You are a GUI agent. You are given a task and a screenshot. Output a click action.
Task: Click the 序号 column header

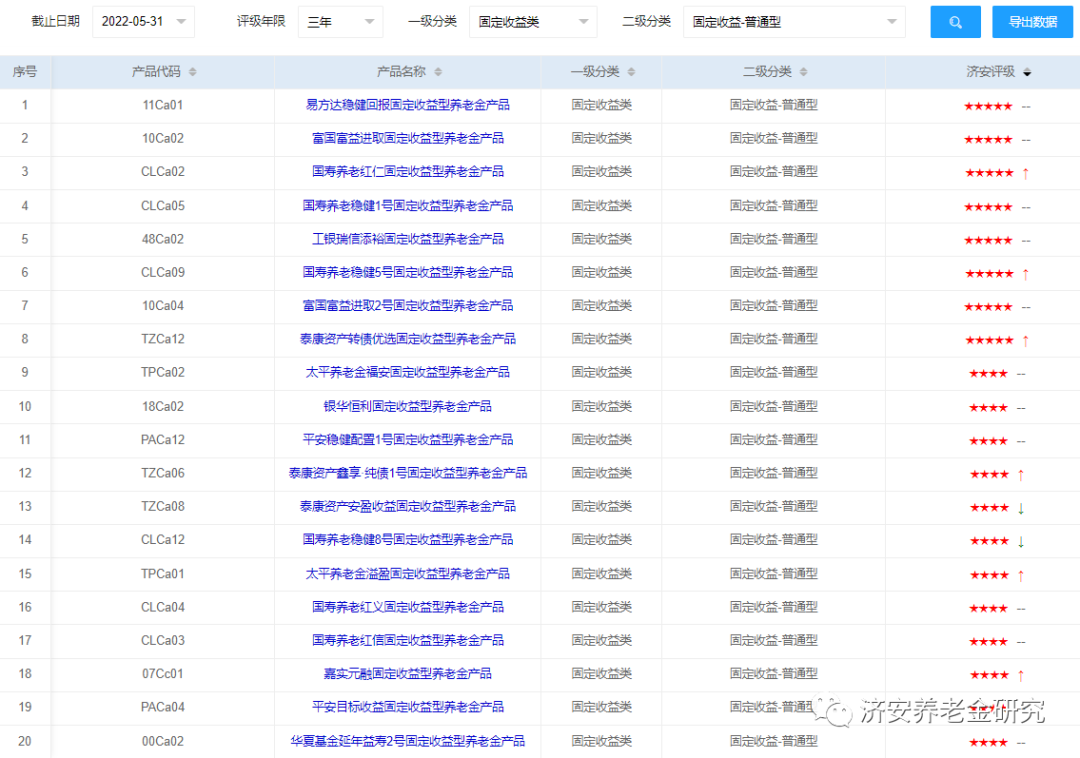tap(25, 72)
